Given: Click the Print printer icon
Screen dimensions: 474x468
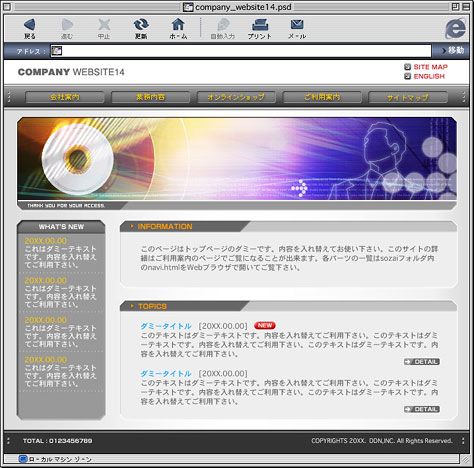Looking at the screenshot, I should pos(260,25).
